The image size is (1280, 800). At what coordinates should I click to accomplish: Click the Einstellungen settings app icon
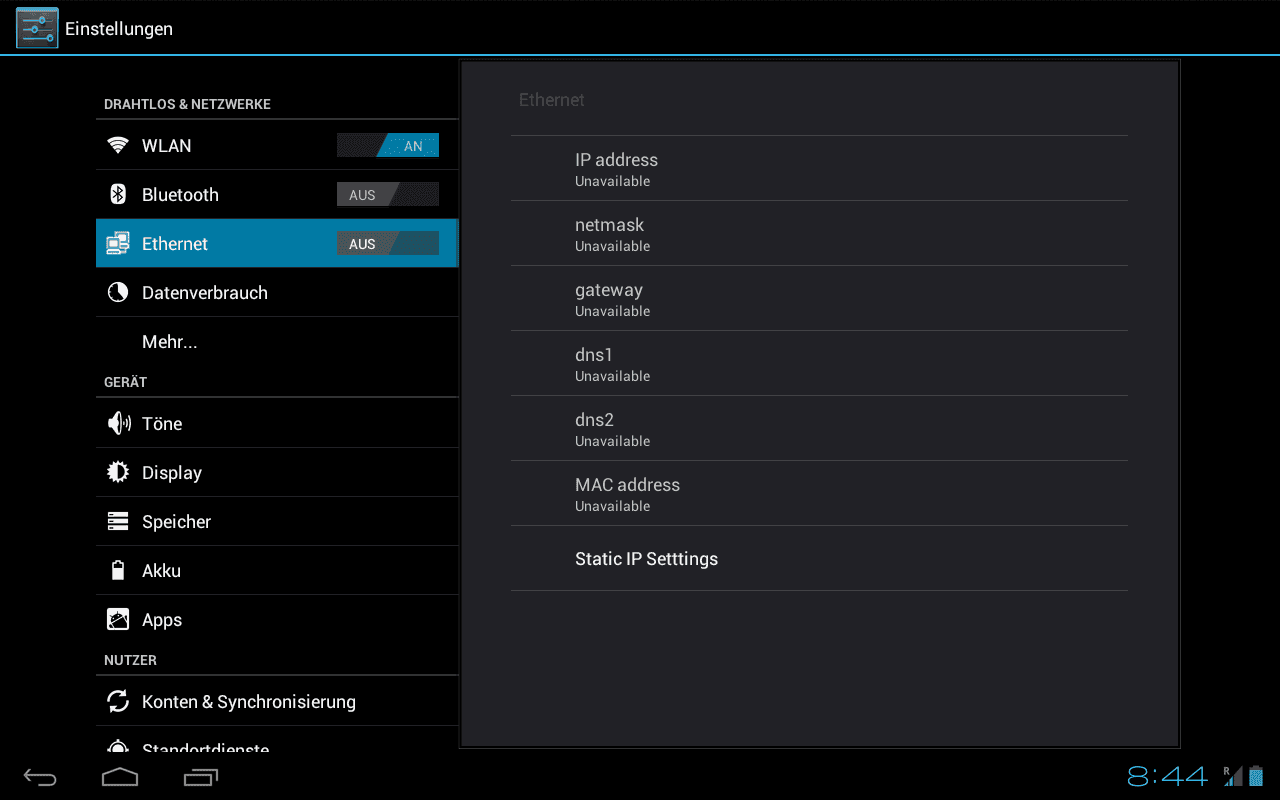pyautogui.click(x=37, y=28)
